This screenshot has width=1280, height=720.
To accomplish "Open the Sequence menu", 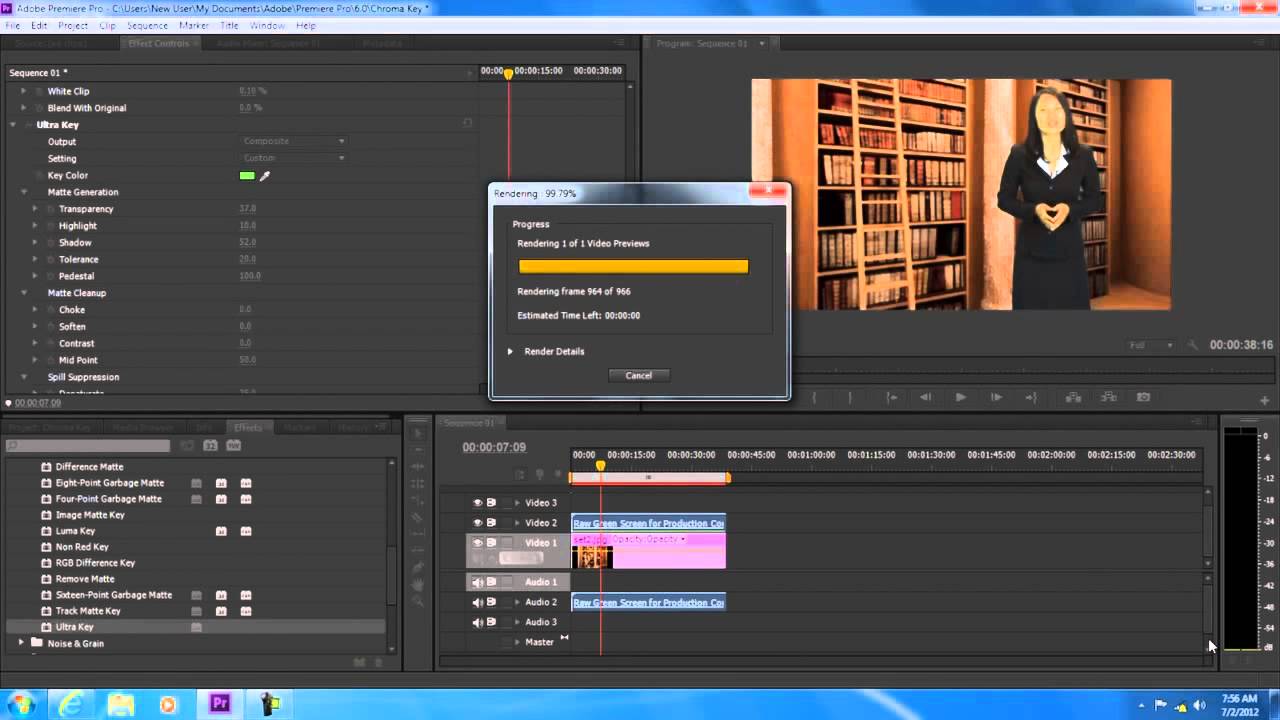I will (x=147, y=25).
